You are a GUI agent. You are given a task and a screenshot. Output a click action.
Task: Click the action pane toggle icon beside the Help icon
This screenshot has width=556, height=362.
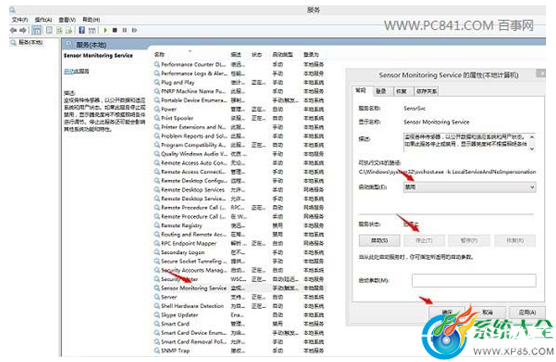click(x=92, y=30)
